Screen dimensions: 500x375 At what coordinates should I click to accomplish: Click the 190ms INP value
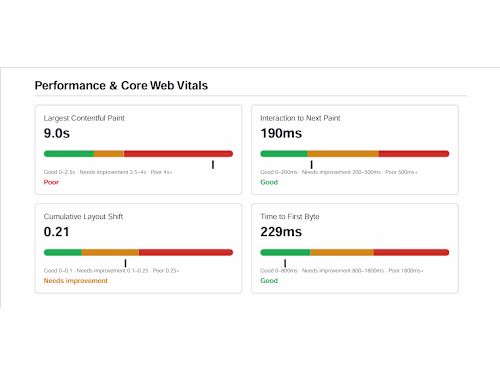281,133
